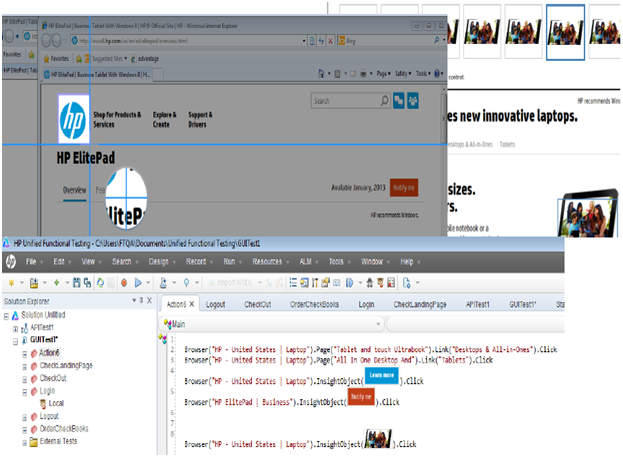Open the File menu in UFT
This screenshot has width=623, height=462.
(31, 261)
